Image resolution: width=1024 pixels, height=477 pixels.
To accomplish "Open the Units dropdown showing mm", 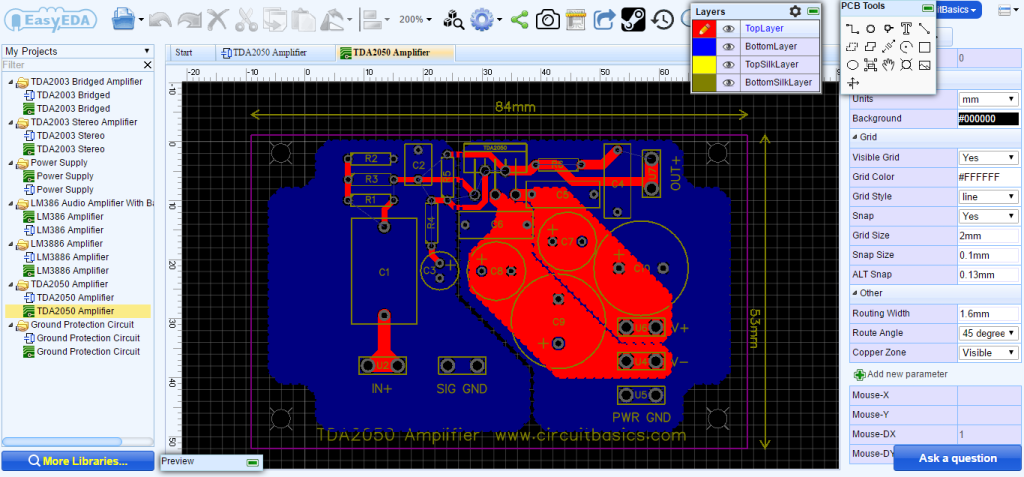I will pos(988,99).
